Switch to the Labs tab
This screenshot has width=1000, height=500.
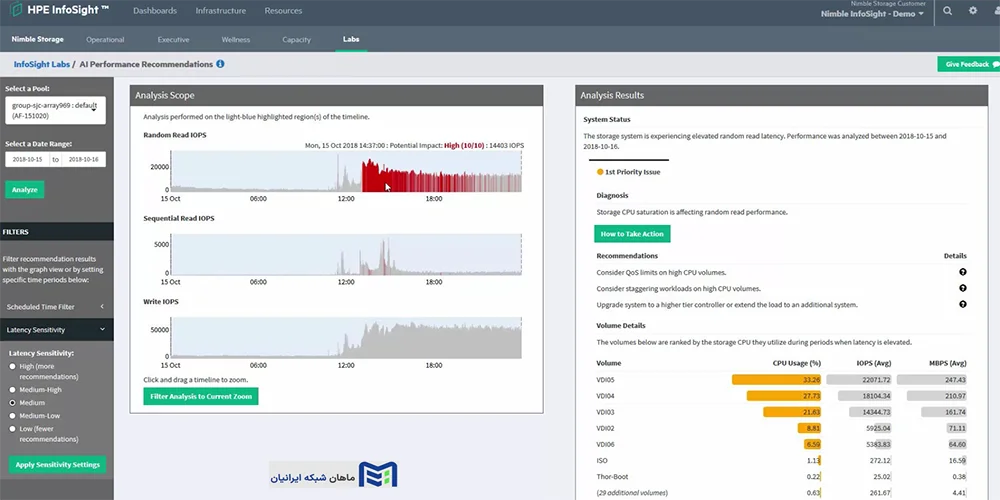[351, 40]
